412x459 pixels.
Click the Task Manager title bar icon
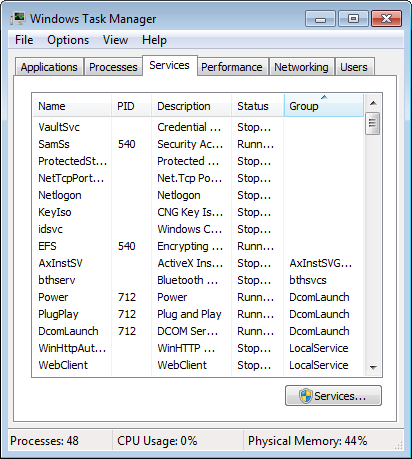[x=18, y=18]
